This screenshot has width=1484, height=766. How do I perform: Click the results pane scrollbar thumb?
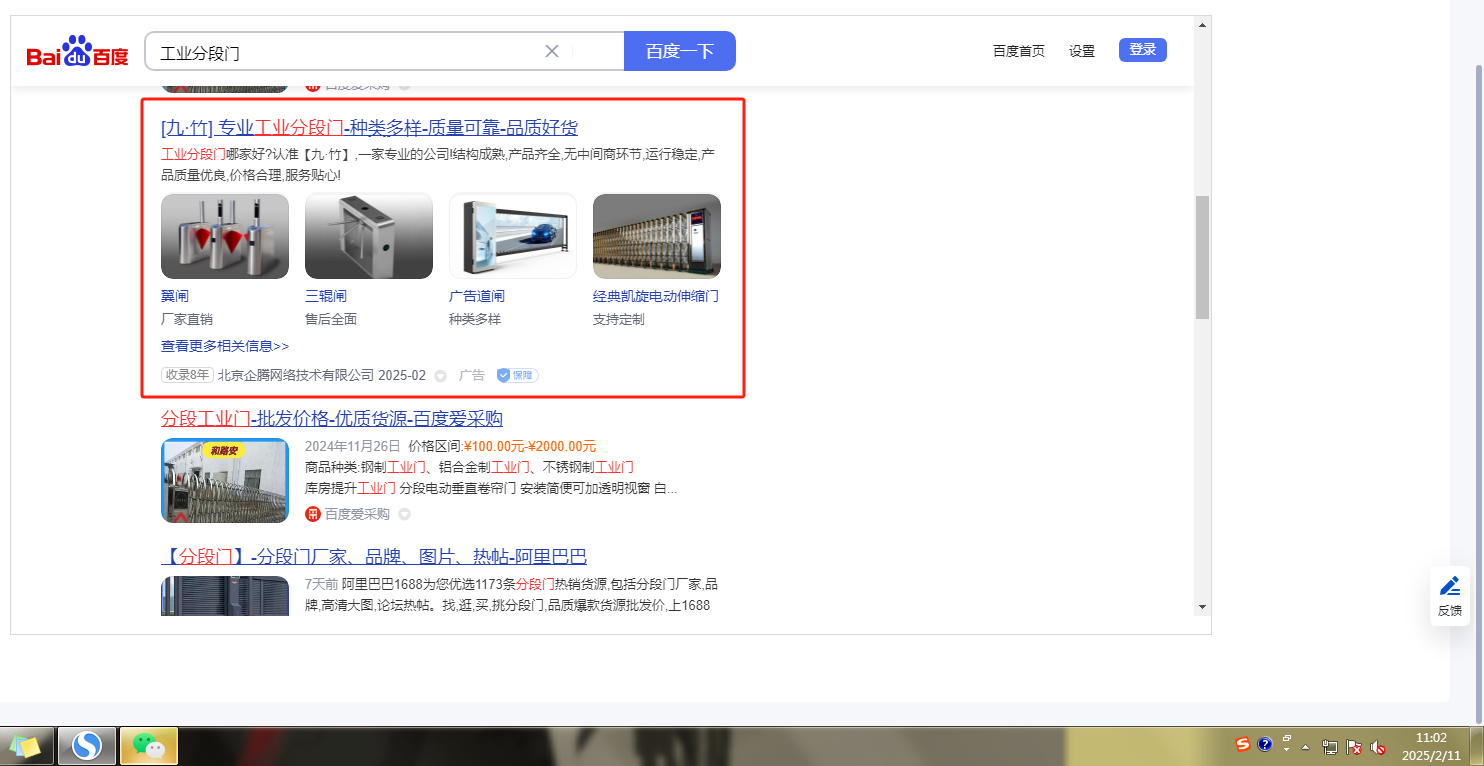(x=1202, y=257)
